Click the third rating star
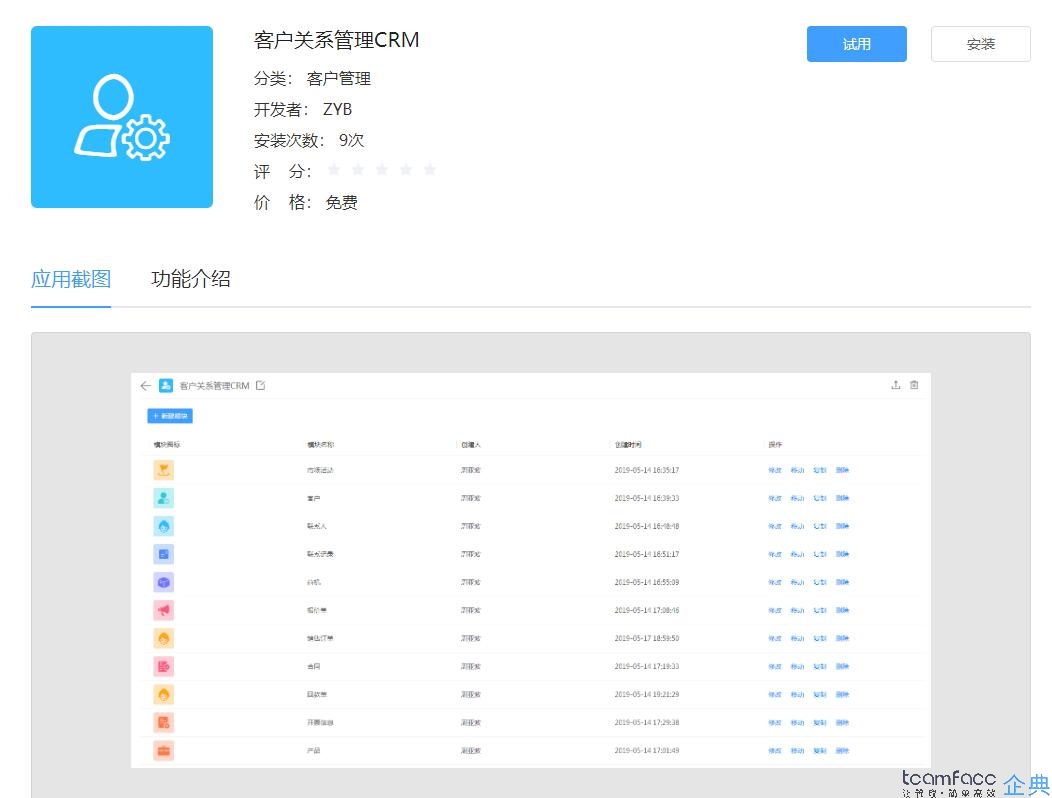The height and width of the screenshot is (798, 1052). 382,170
